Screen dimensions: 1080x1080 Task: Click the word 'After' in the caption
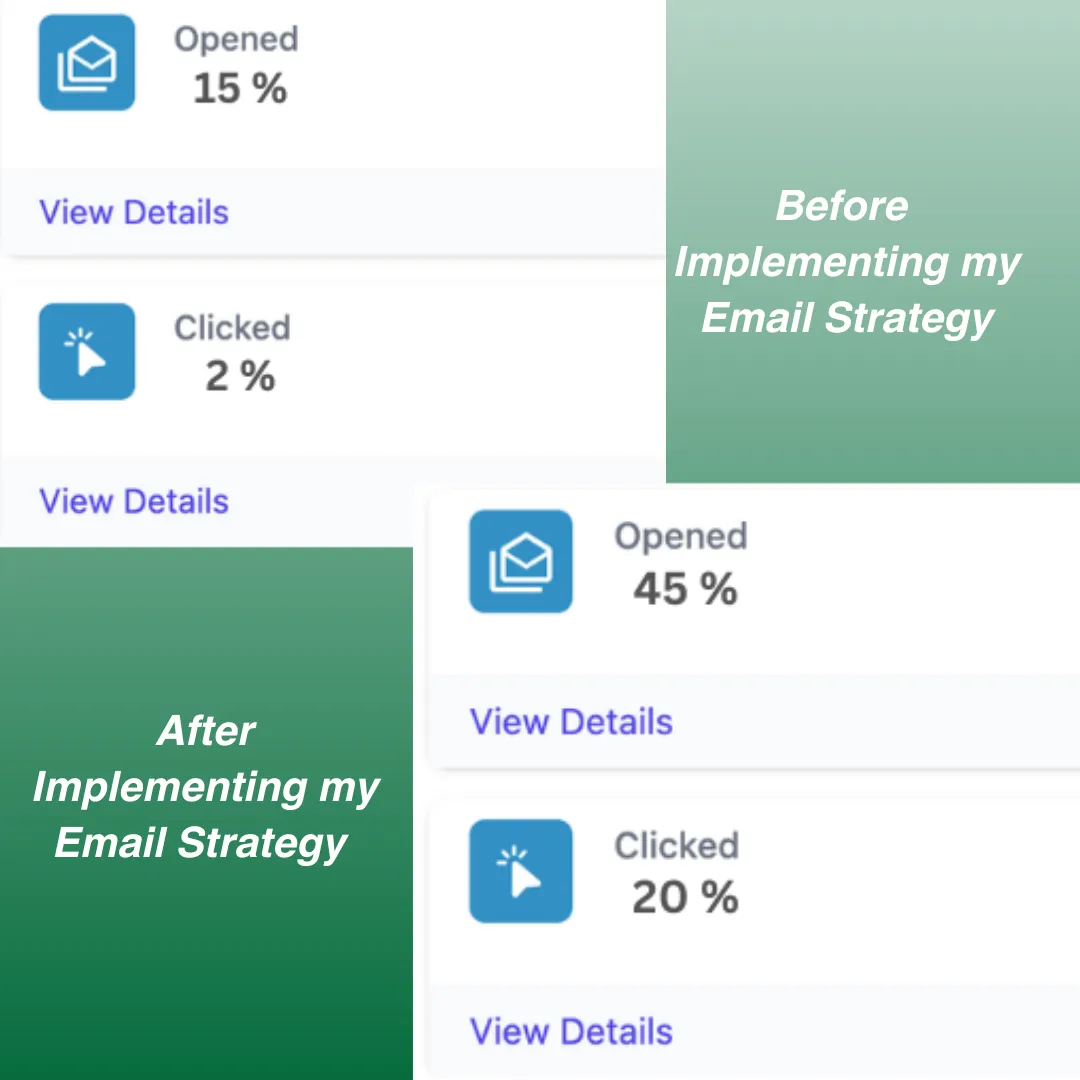point(206,731)
